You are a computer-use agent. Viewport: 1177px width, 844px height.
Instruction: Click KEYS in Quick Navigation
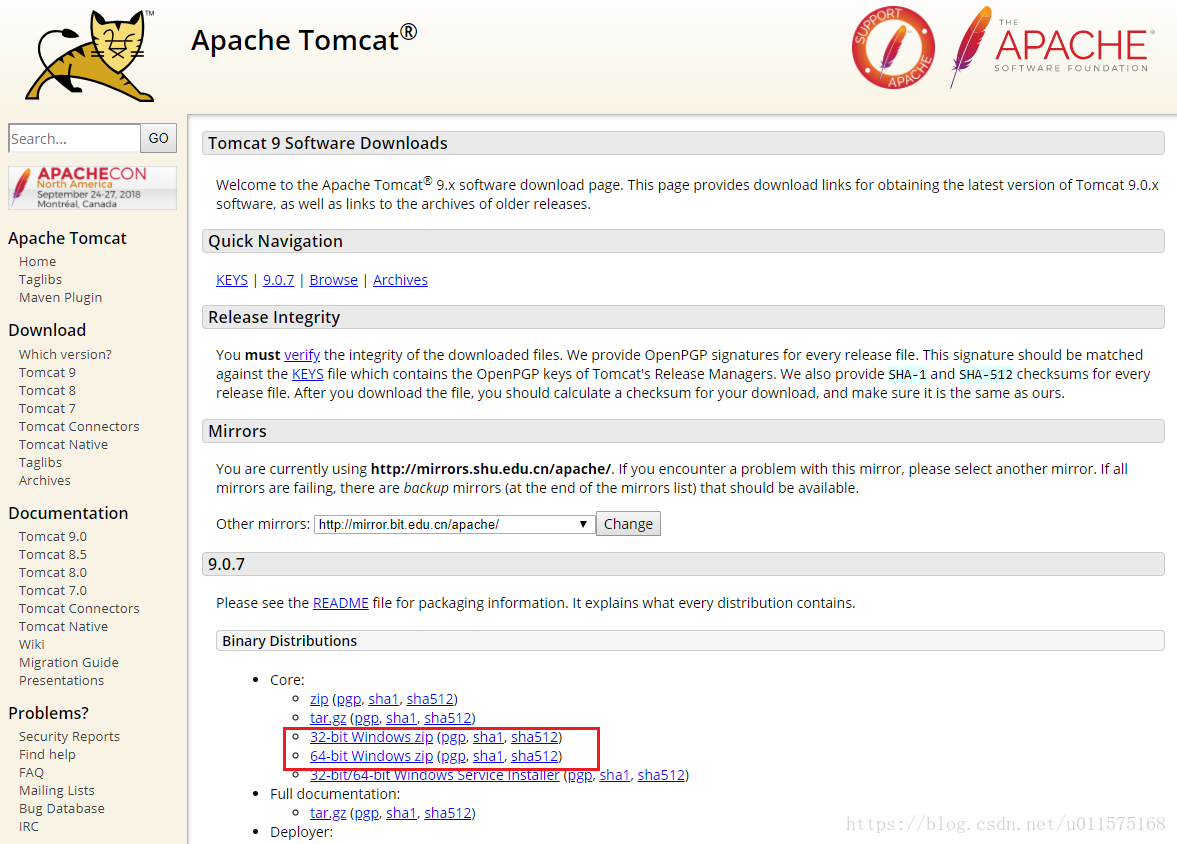(232, 280)
